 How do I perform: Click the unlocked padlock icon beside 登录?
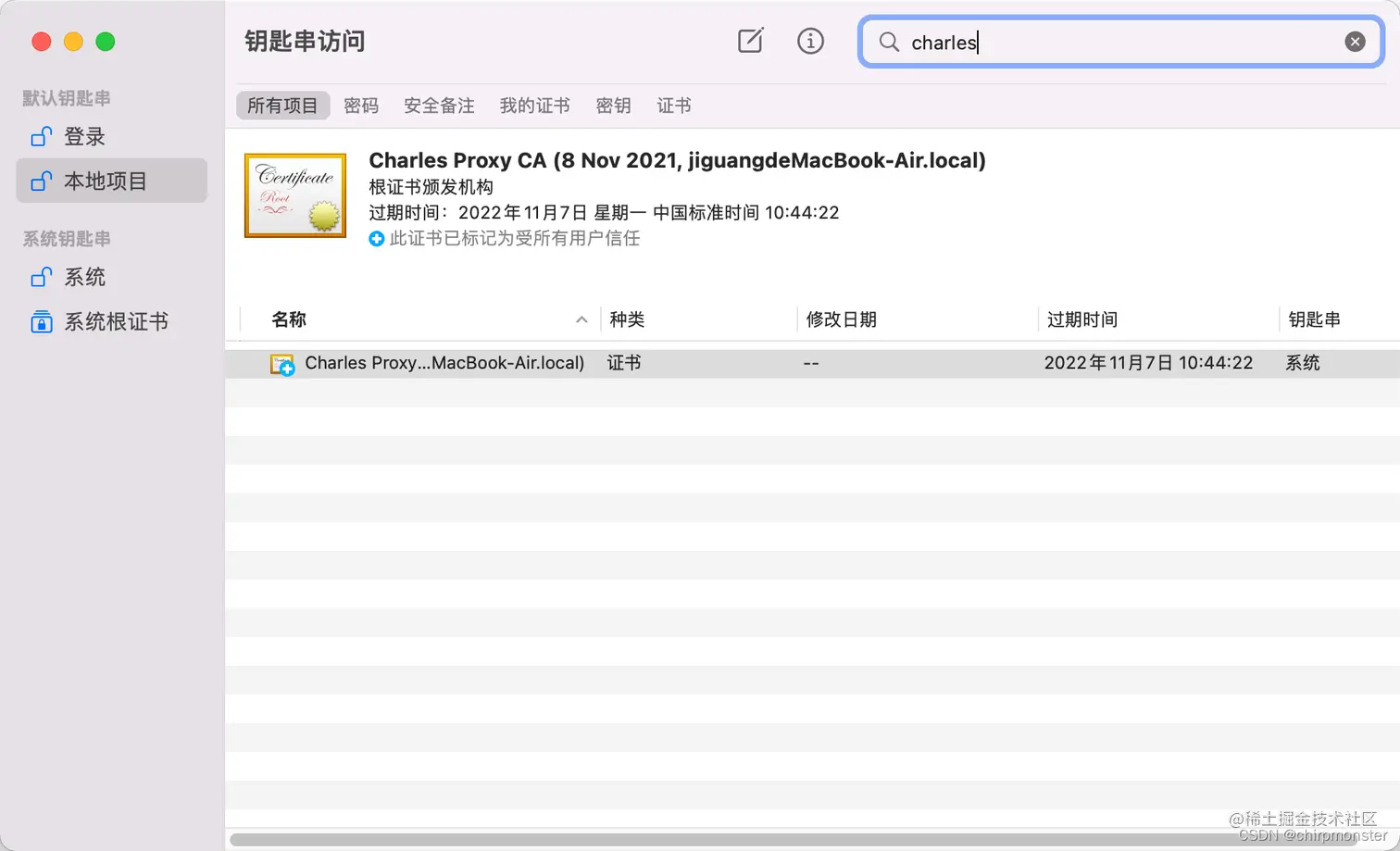41,136
